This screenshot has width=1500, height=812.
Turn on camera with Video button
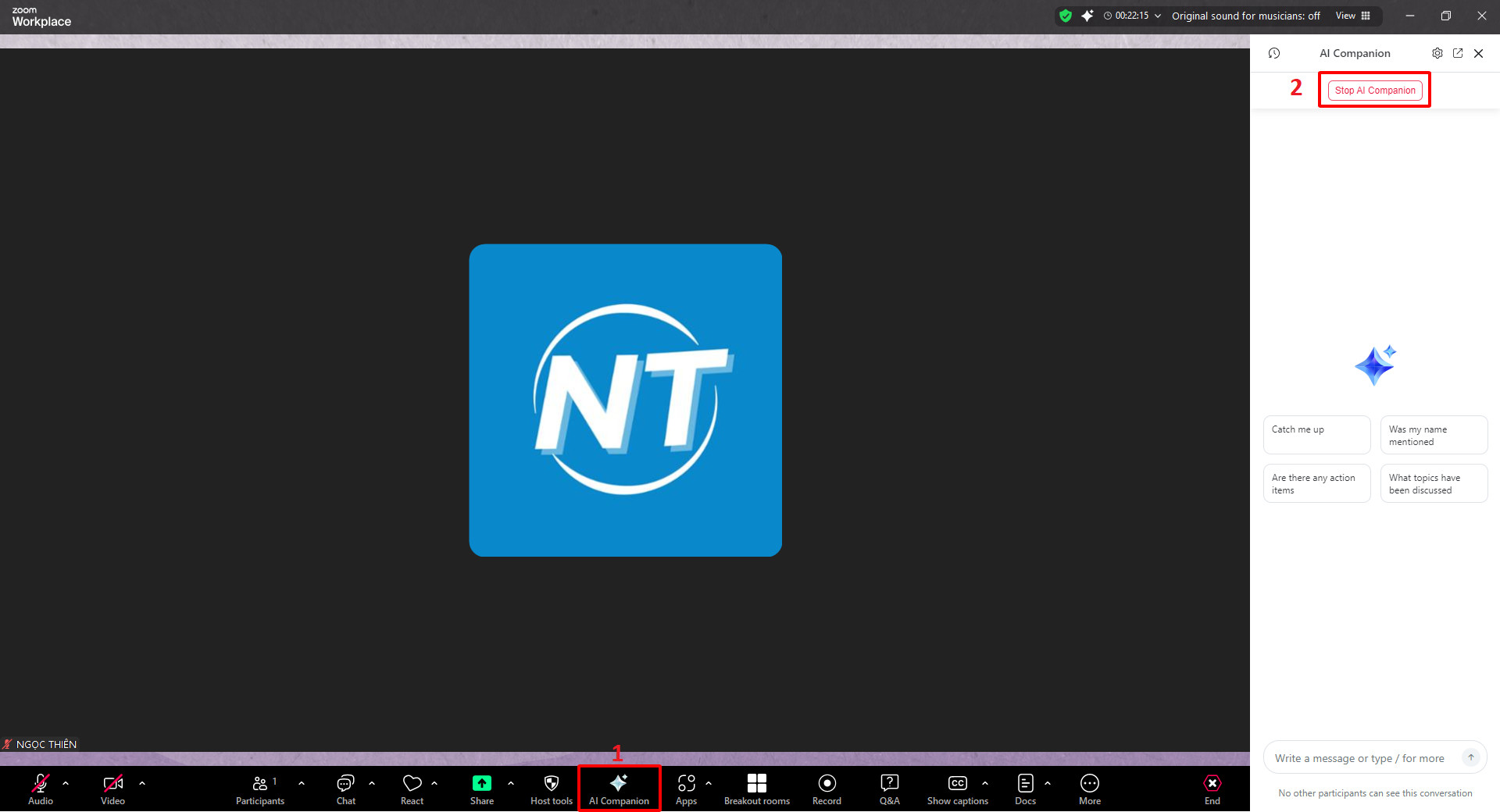[x=113, y=789]
